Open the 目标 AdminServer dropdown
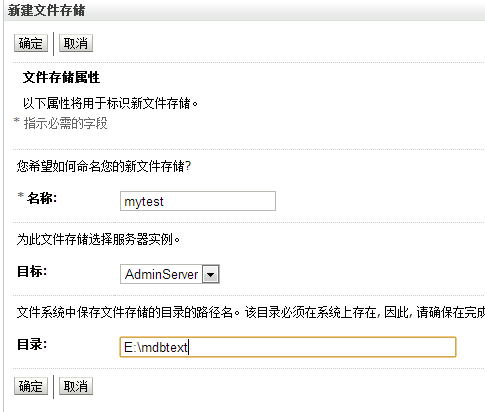485x412 pixels. click(x=170, y=274)
